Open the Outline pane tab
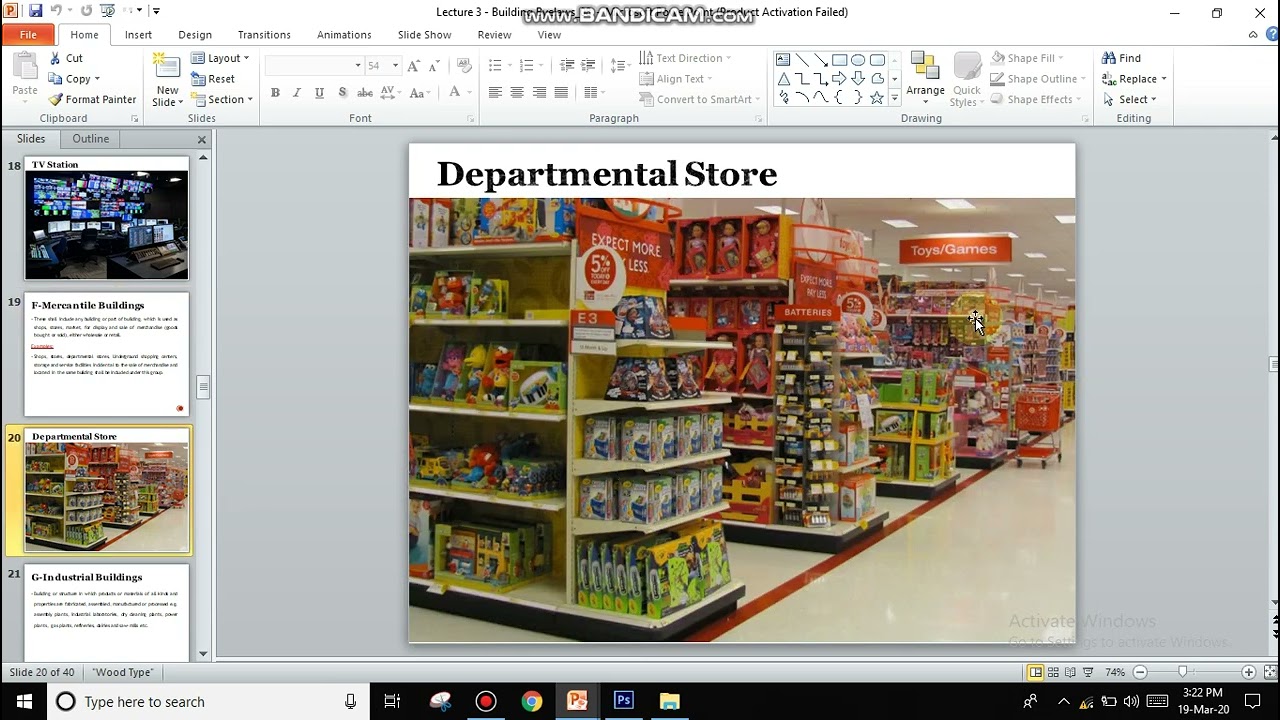Image resolution: width=1280 pixels, height=720 pixels. pyautogui.click(x=89, y=138)
